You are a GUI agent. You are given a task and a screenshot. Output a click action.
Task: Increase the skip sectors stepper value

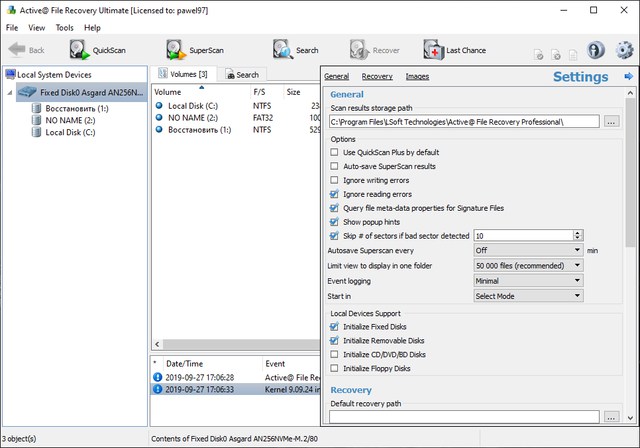pos(578,232)
